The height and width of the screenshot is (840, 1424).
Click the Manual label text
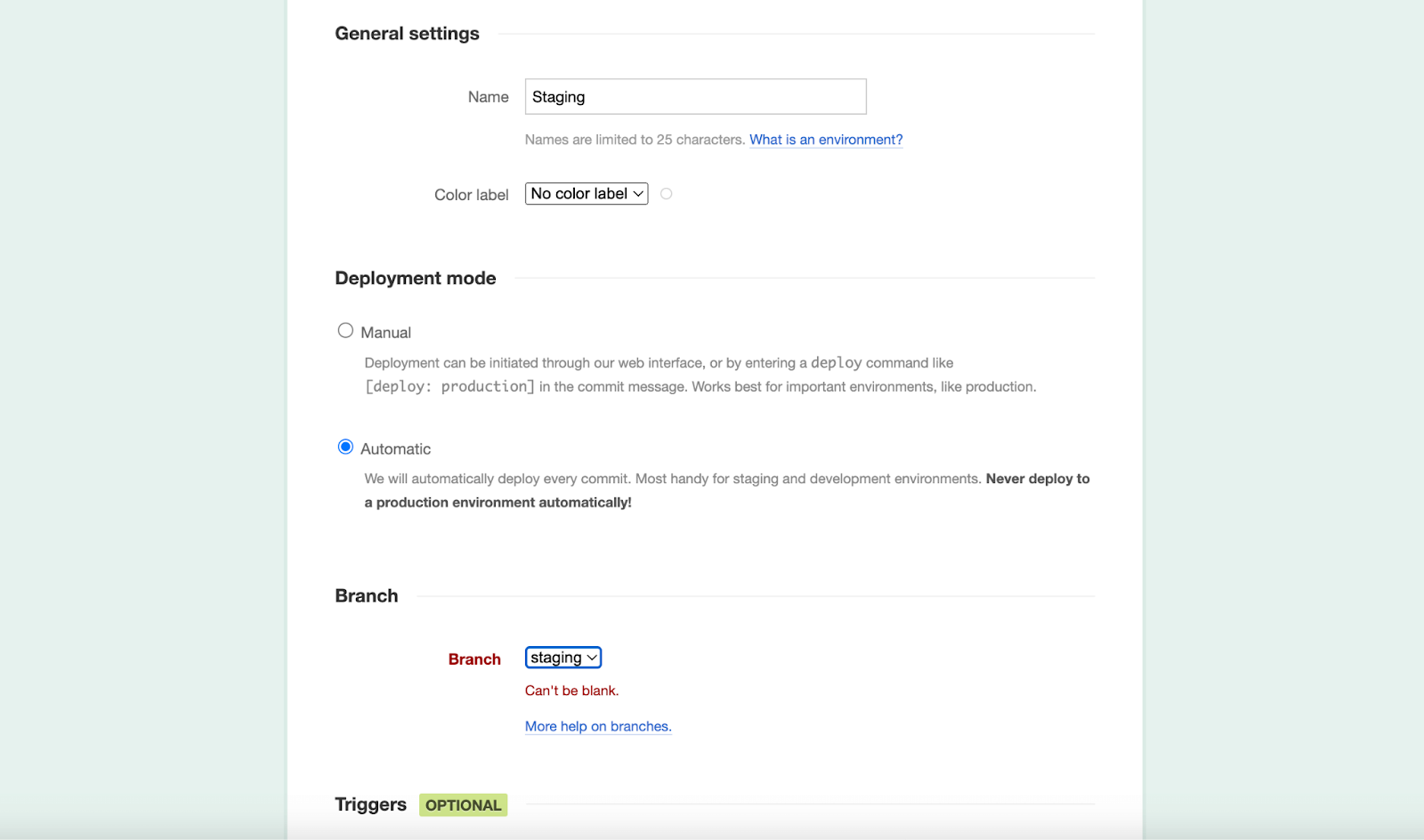tap(385, 333)
